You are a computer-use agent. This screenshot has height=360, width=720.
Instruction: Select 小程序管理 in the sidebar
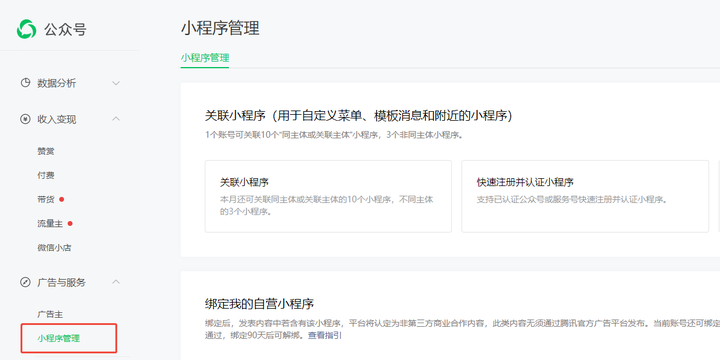(x=58, y=338)
